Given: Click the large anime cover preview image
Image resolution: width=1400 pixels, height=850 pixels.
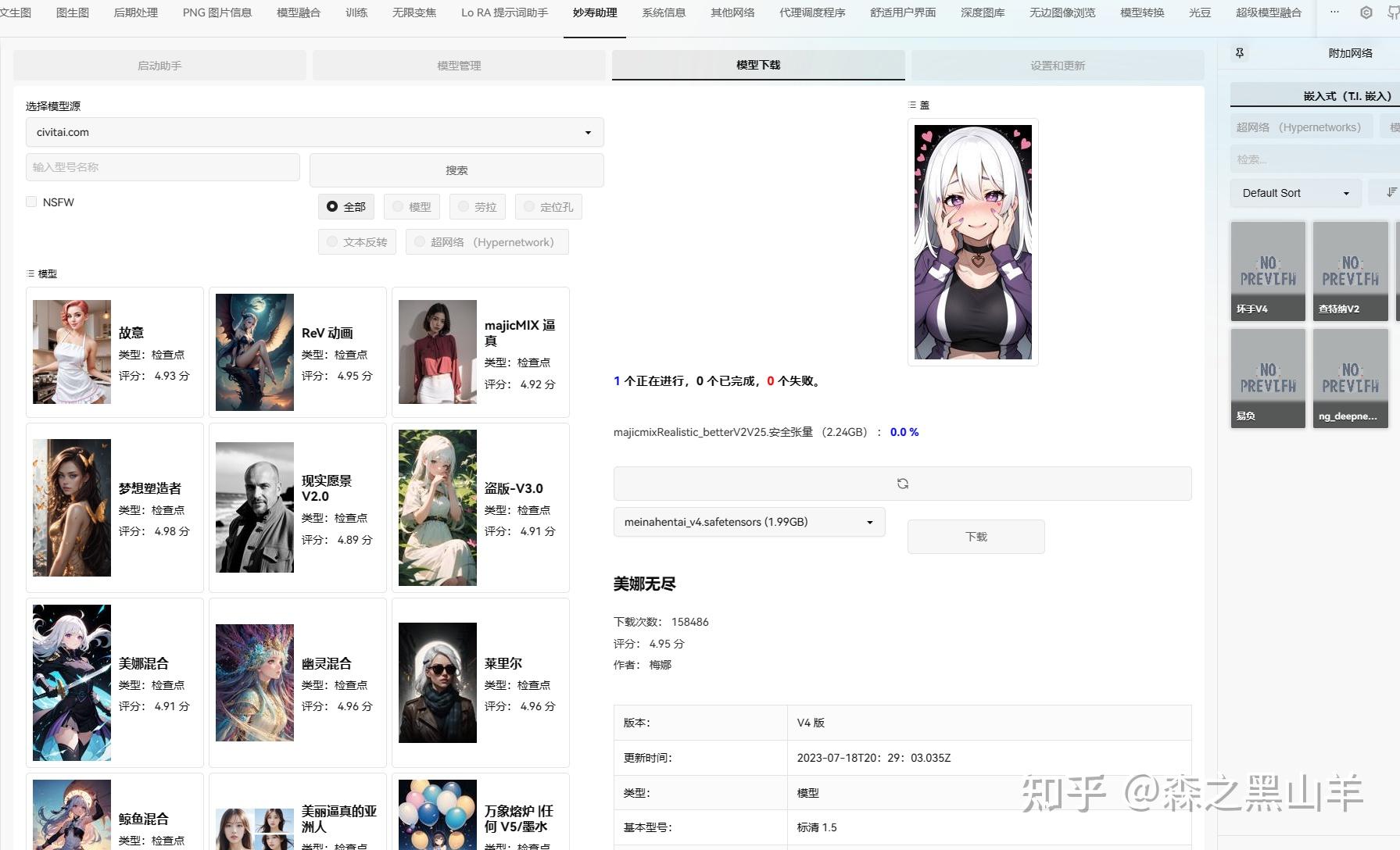Looking at the screenshot, I should coord(973,242).
